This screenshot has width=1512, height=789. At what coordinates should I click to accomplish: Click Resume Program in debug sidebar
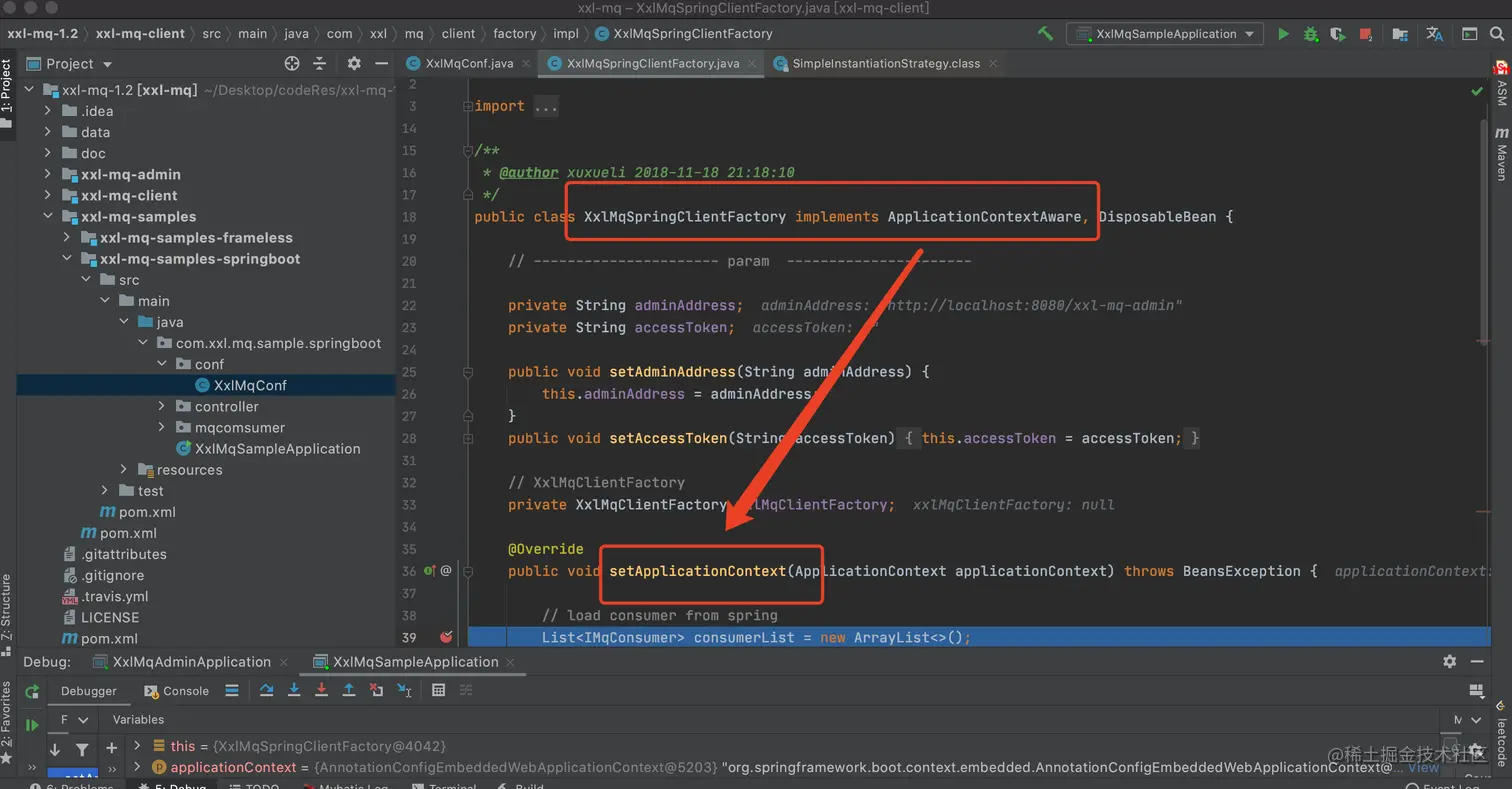(x=32, y=724)
